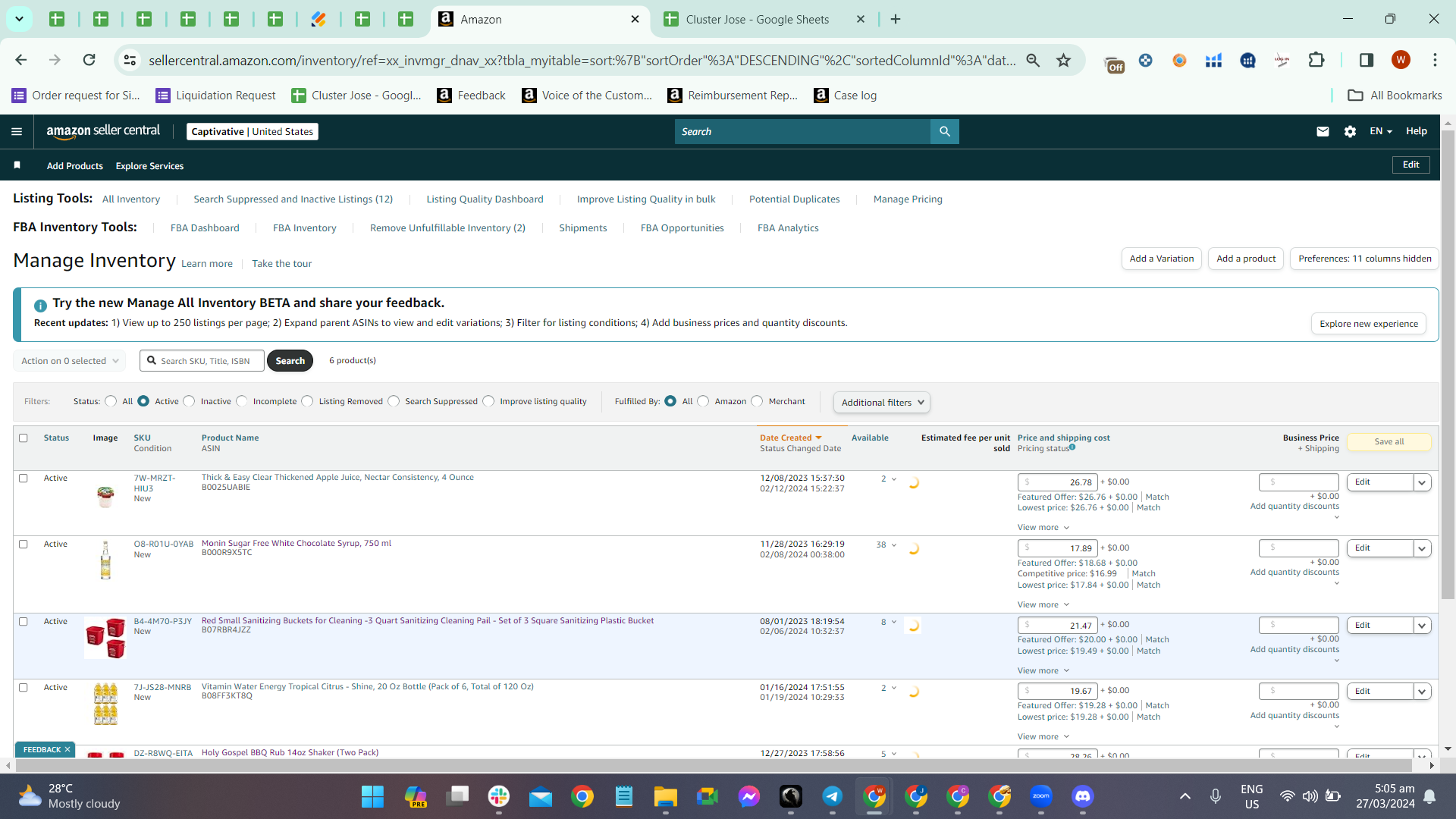Open the browser extensions puzzle icon
The image size is (1456, 819).
coord(1316,60)
